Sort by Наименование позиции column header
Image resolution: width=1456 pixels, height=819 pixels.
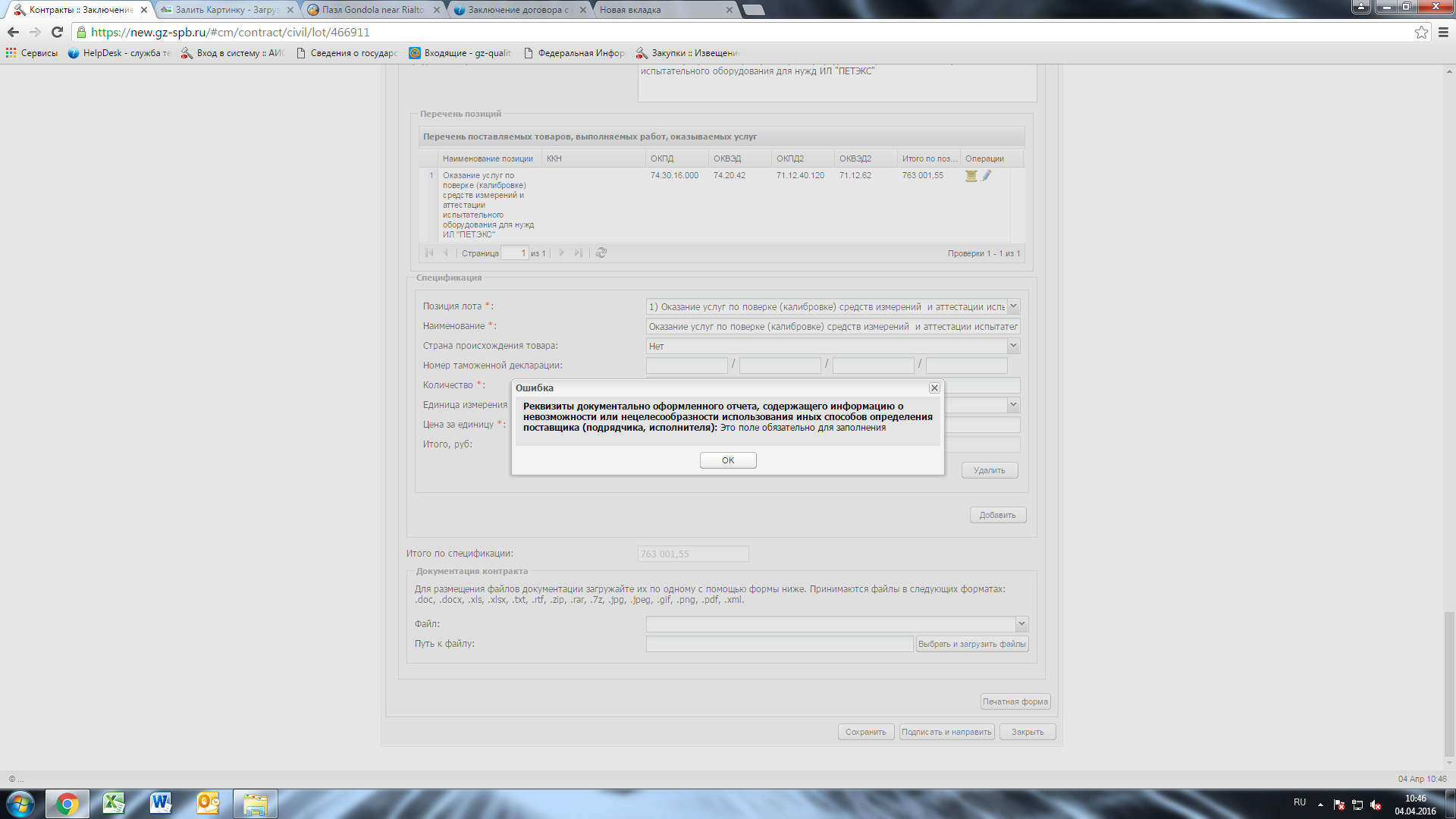tap(488, 158)
